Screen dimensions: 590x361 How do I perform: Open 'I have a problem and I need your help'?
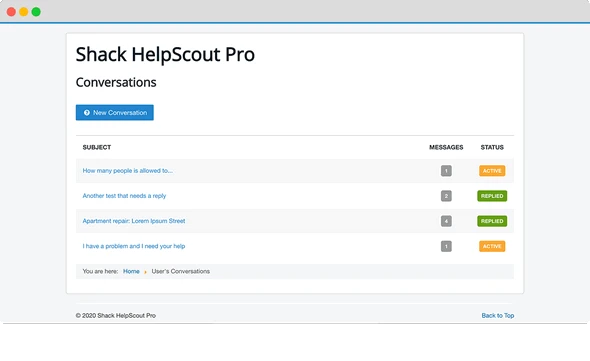(134, 246)
